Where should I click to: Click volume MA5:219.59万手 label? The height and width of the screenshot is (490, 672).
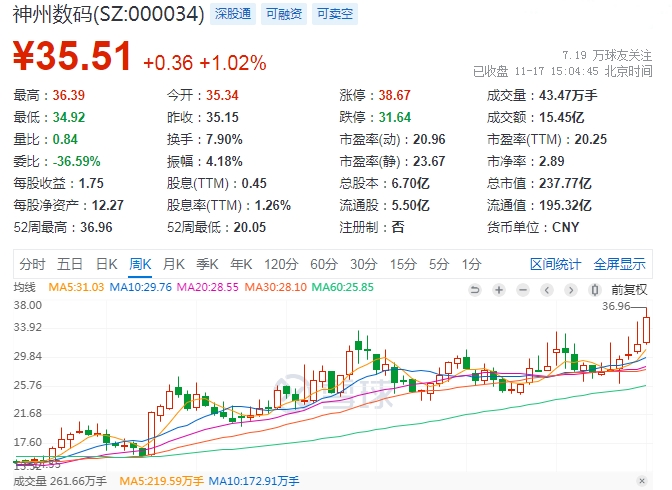pyautogui.click(x=161, y=481)
